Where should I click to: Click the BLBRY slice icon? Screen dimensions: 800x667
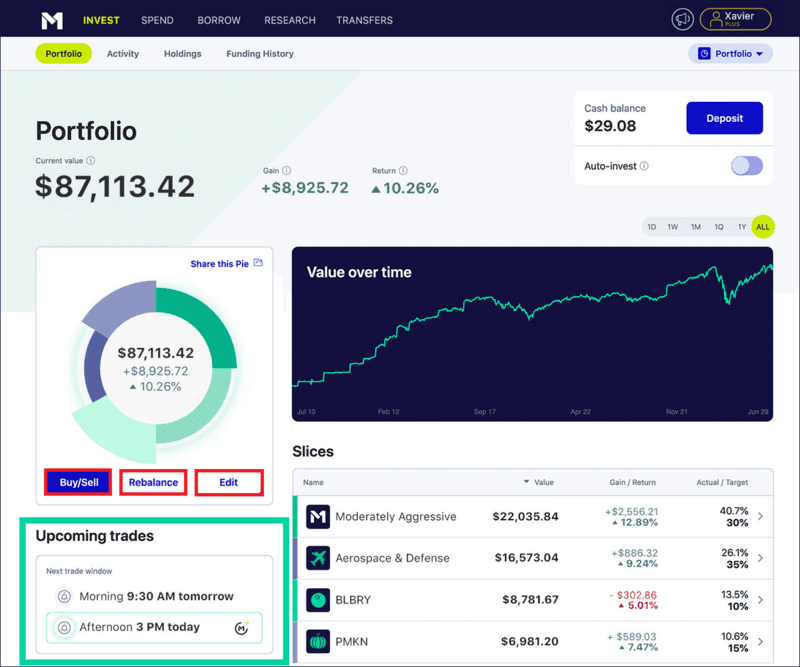[318, 600]
